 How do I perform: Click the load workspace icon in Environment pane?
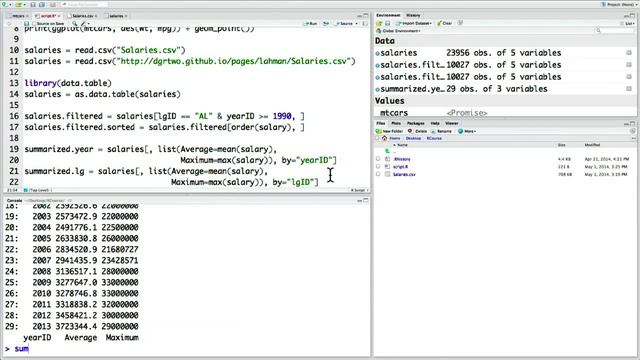[x=379, y=23]
